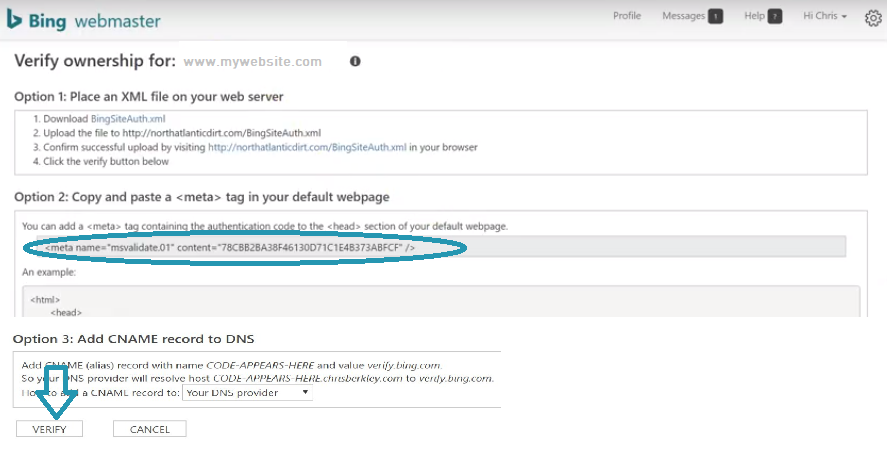This screenshot has height=458, width=887.
Task: Click the CANCEL button
Action: click(150, 429)
